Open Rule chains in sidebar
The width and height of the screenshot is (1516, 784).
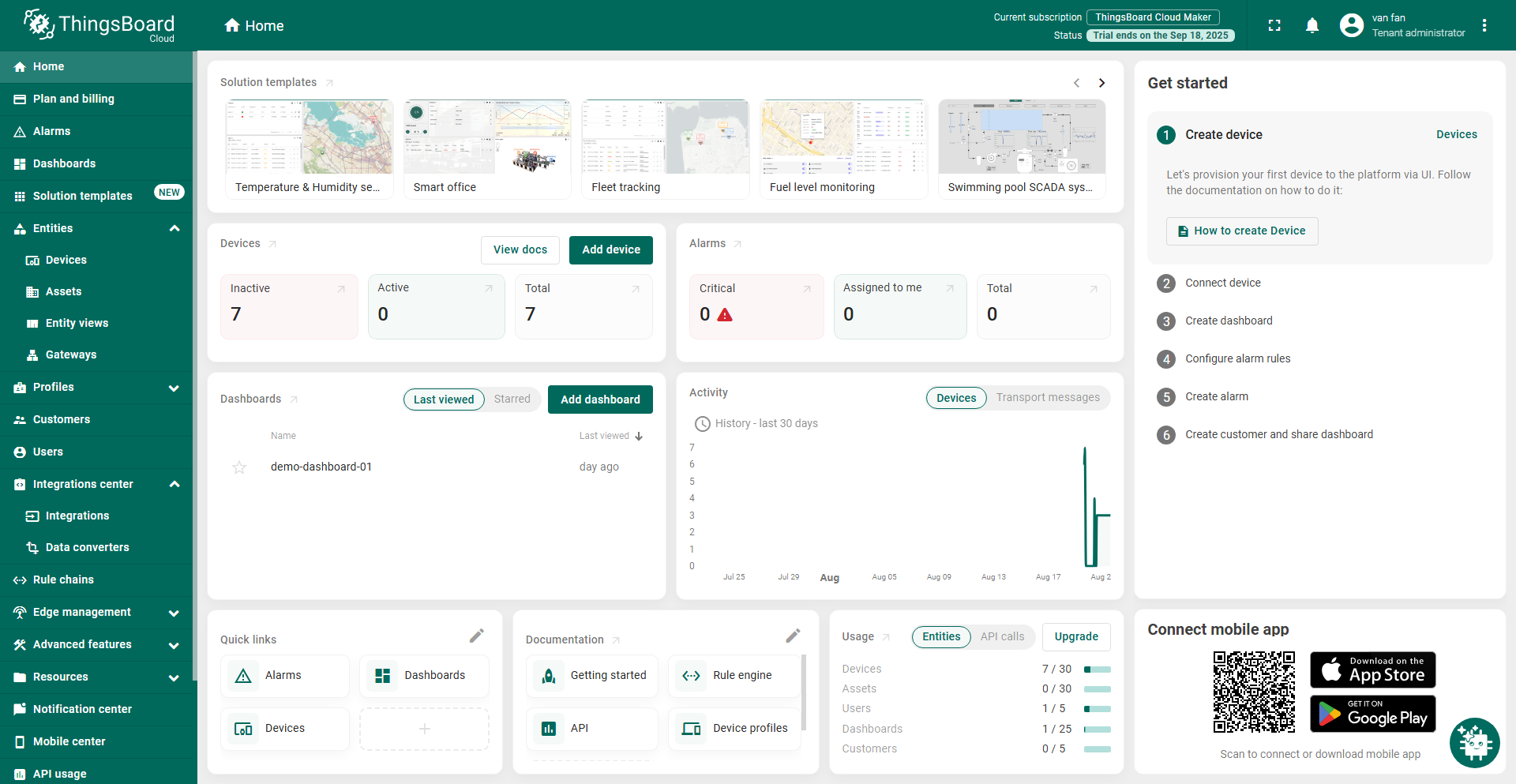tap(96, 580)
